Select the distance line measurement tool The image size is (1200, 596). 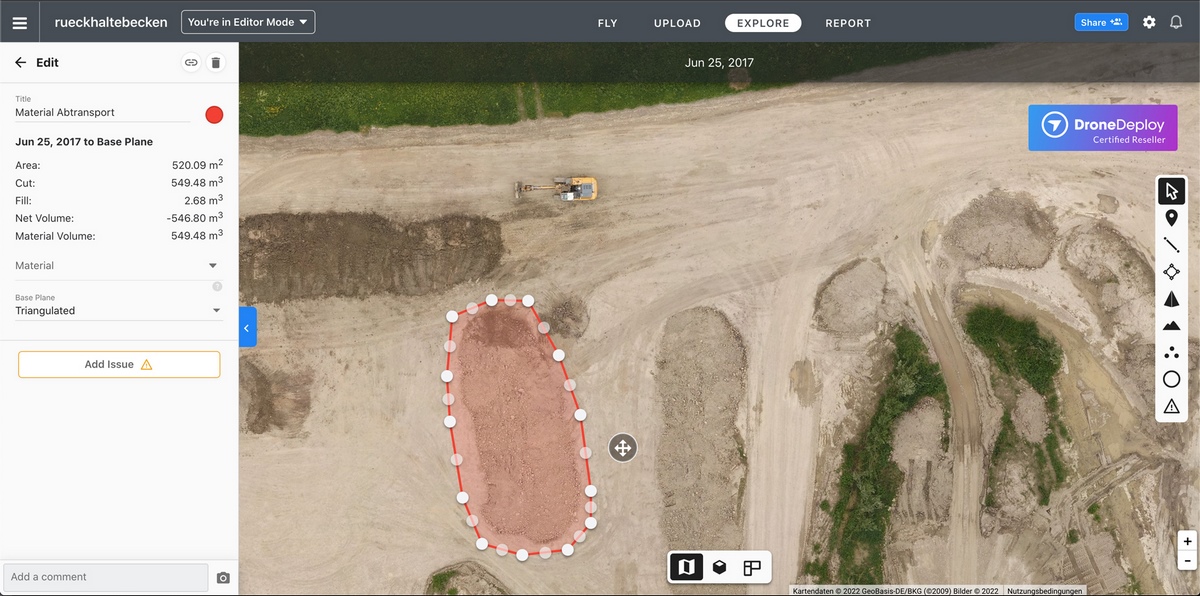1171,245
